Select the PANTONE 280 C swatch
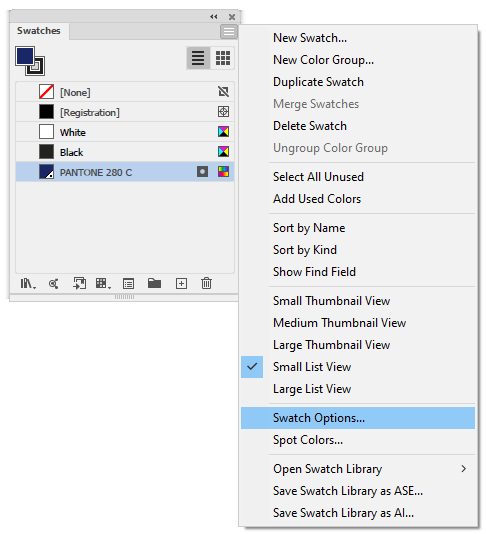Screen dimensions: 486x534 (125, 172)
